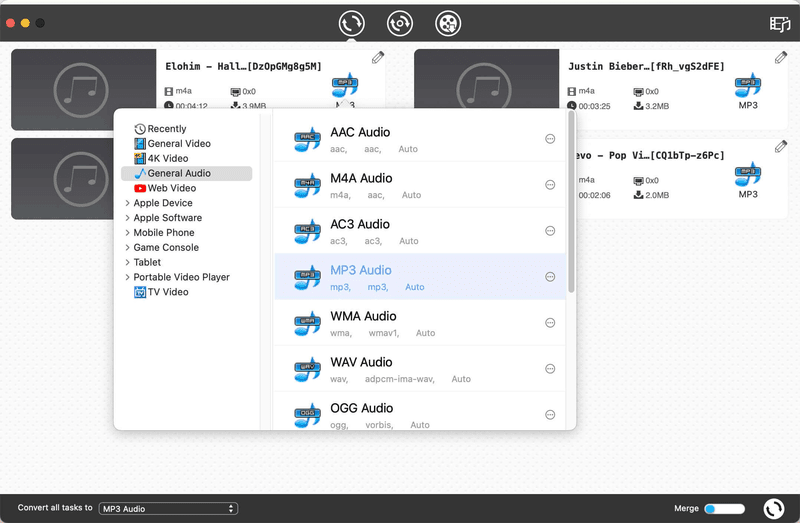The image size is (800, 523).
Task: Open settings for AAC Audio preset
Action: click(x=550, y=139)
